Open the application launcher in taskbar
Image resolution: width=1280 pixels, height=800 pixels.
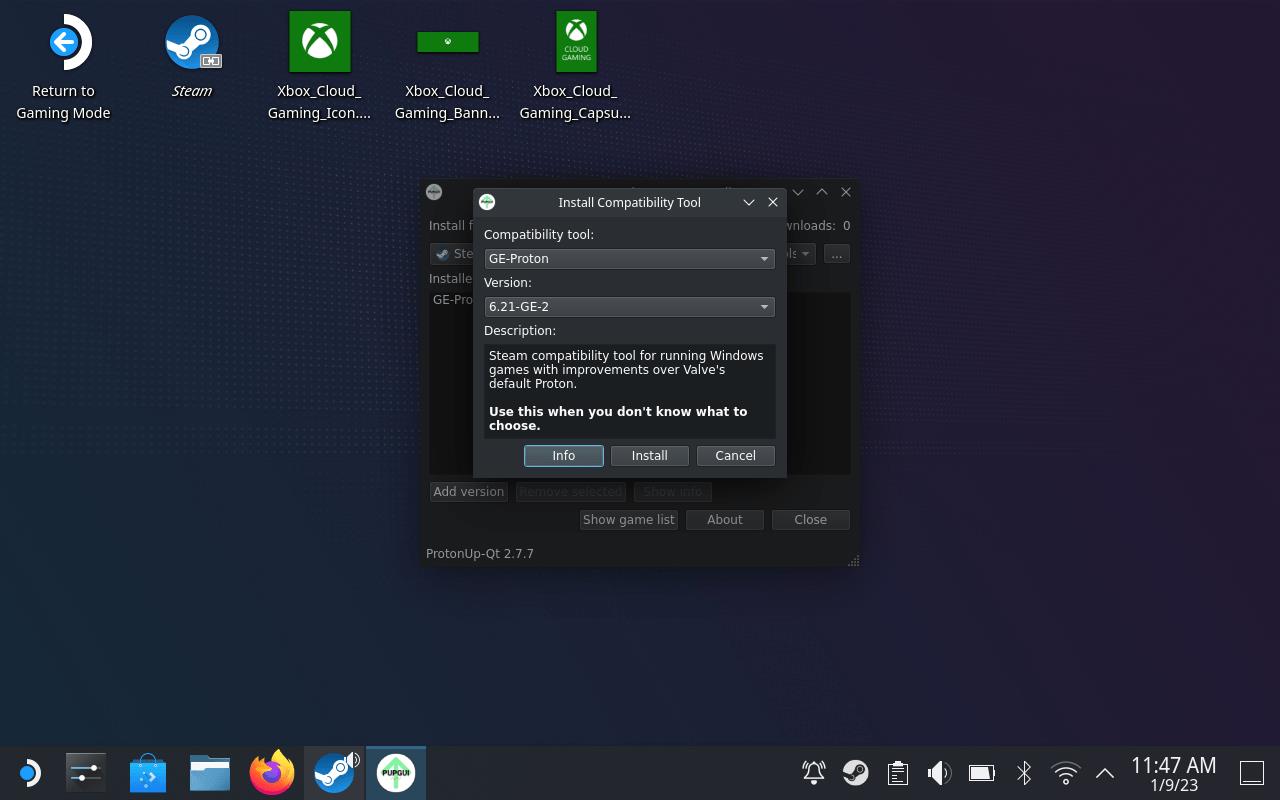click(28, 773)
